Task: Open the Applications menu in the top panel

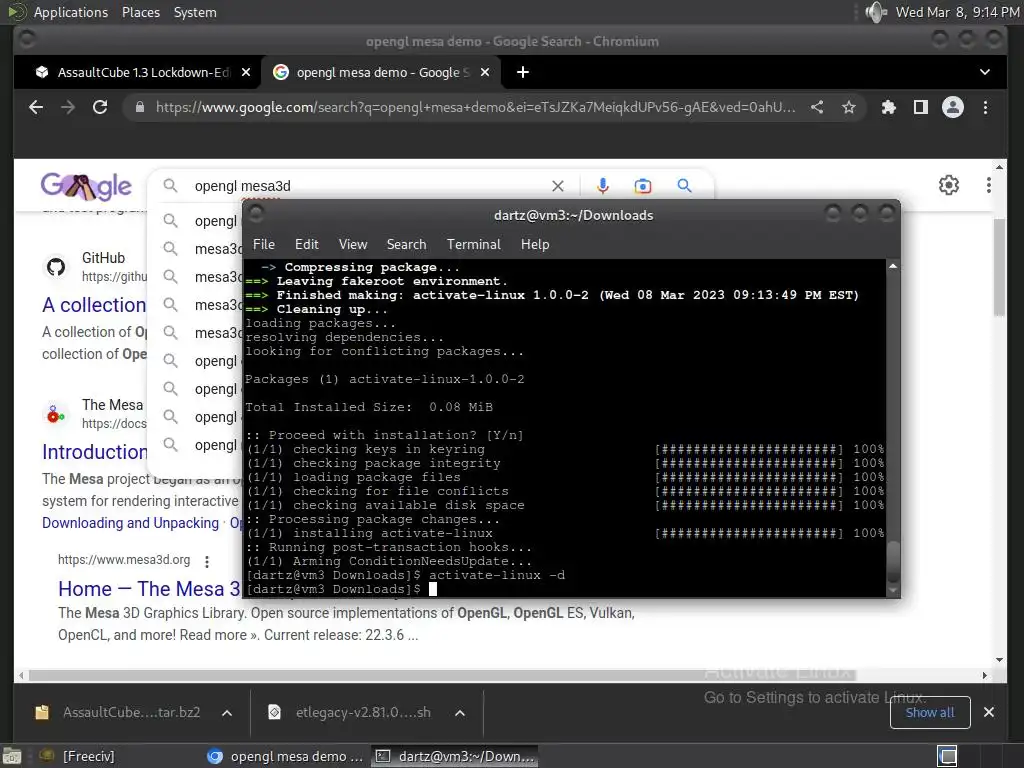Action: (x=71, y=12)
